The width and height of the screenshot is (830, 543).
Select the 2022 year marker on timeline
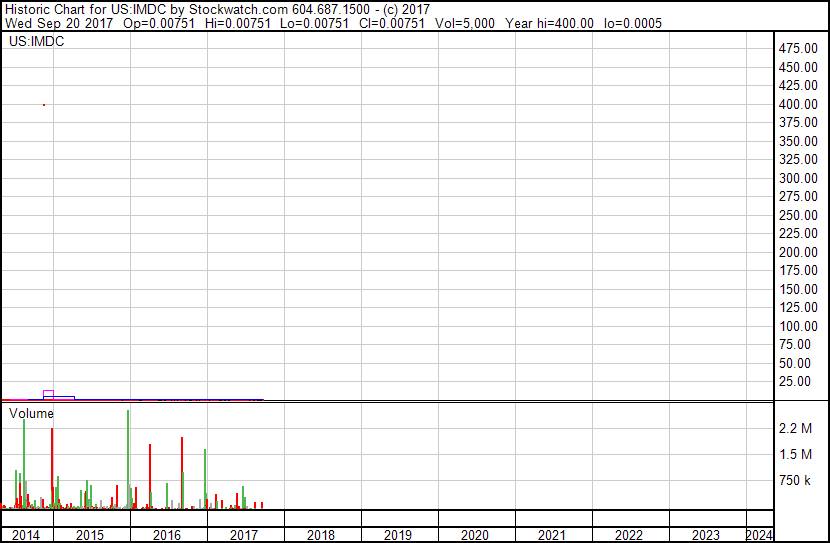(629, 535)
